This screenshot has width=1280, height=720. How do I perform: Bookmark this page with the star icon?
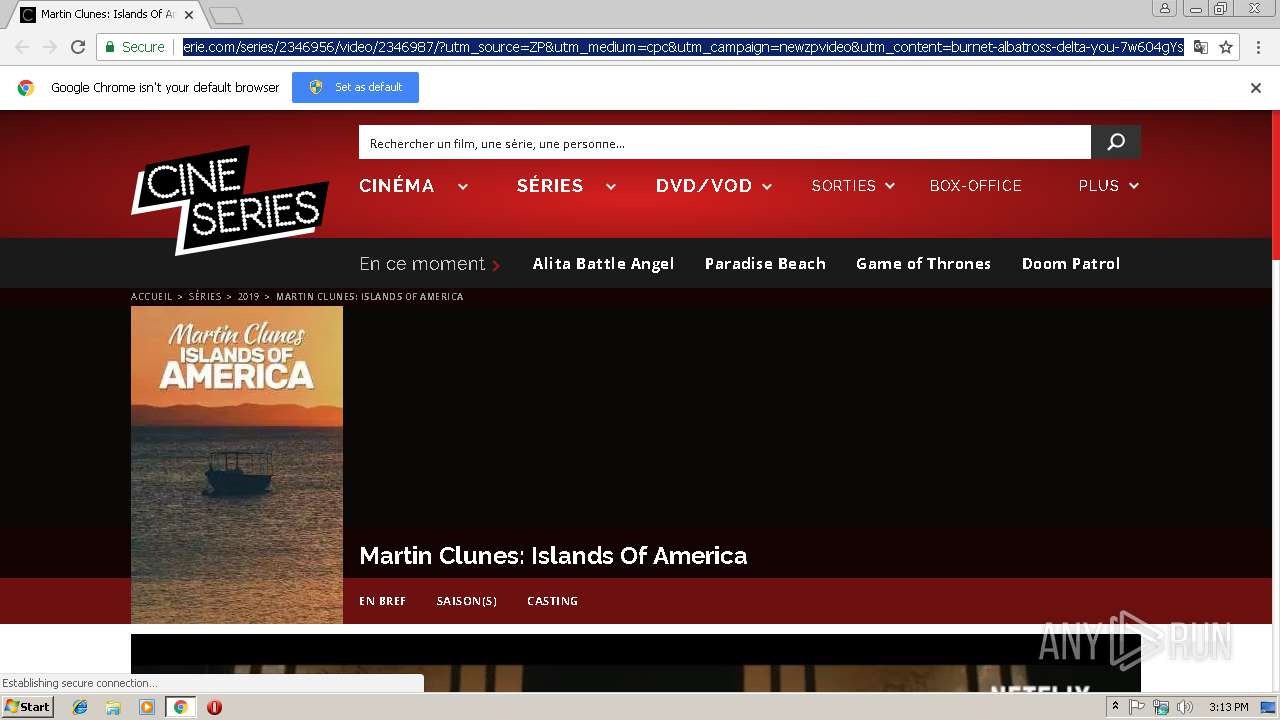tap(1226, 47)
